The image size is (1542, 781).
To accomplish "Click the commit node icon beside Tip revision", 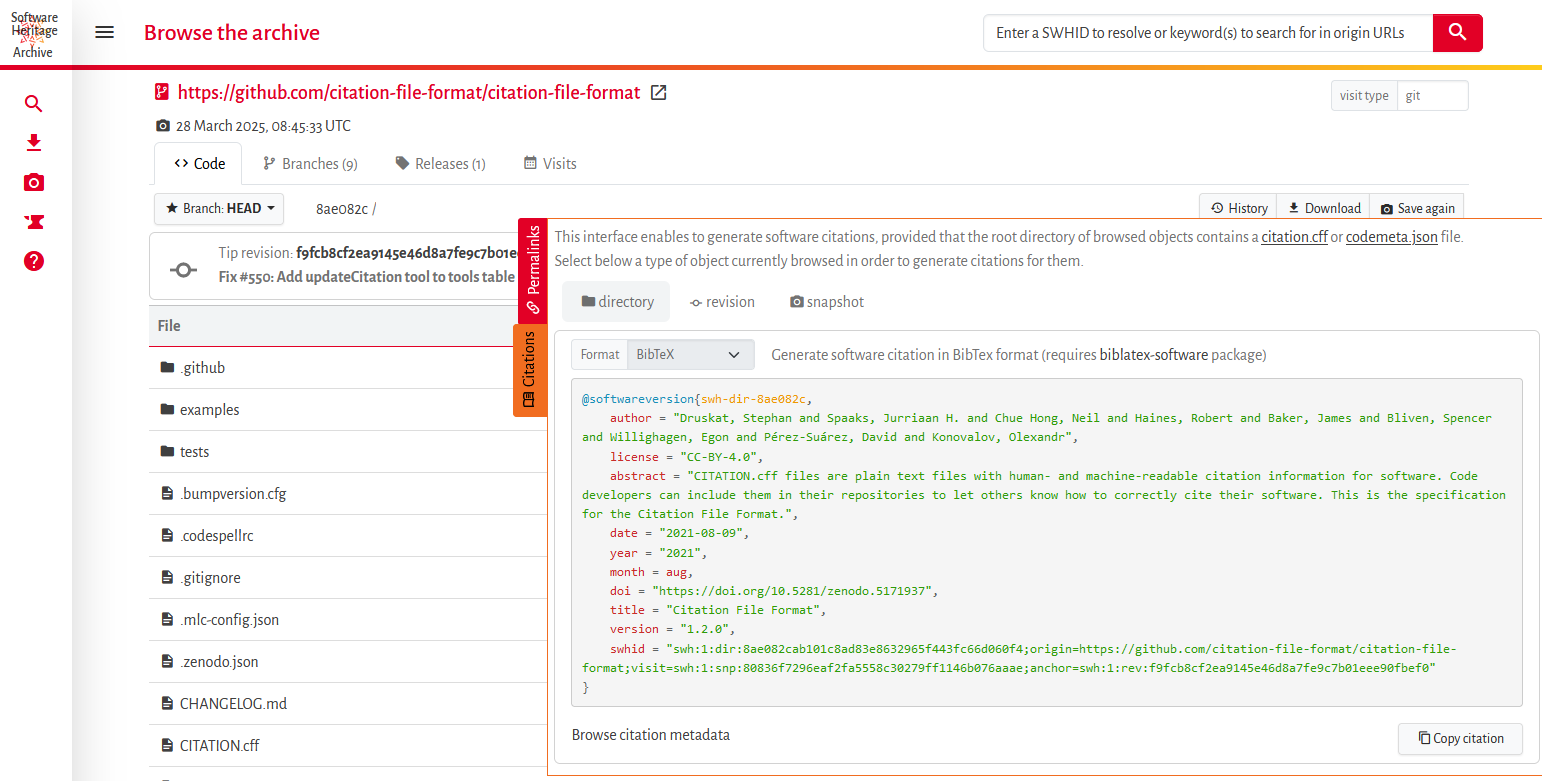I will pos(183,269).
